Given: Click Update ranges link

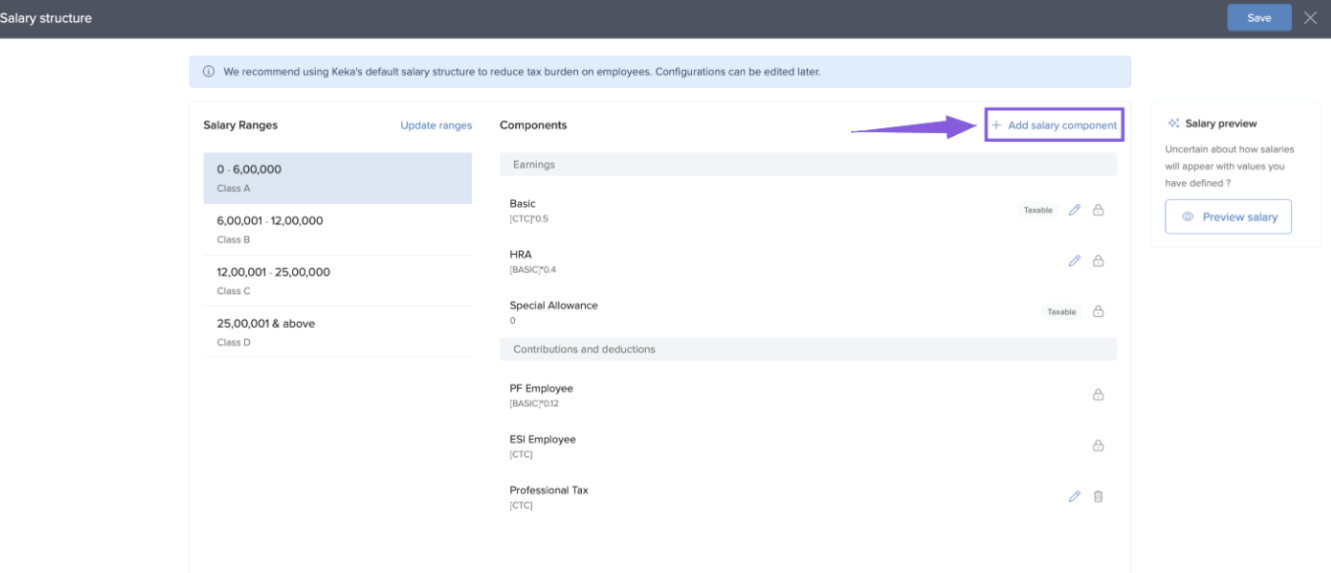Looking at the screenshot, I should click(x=436, y=125).
